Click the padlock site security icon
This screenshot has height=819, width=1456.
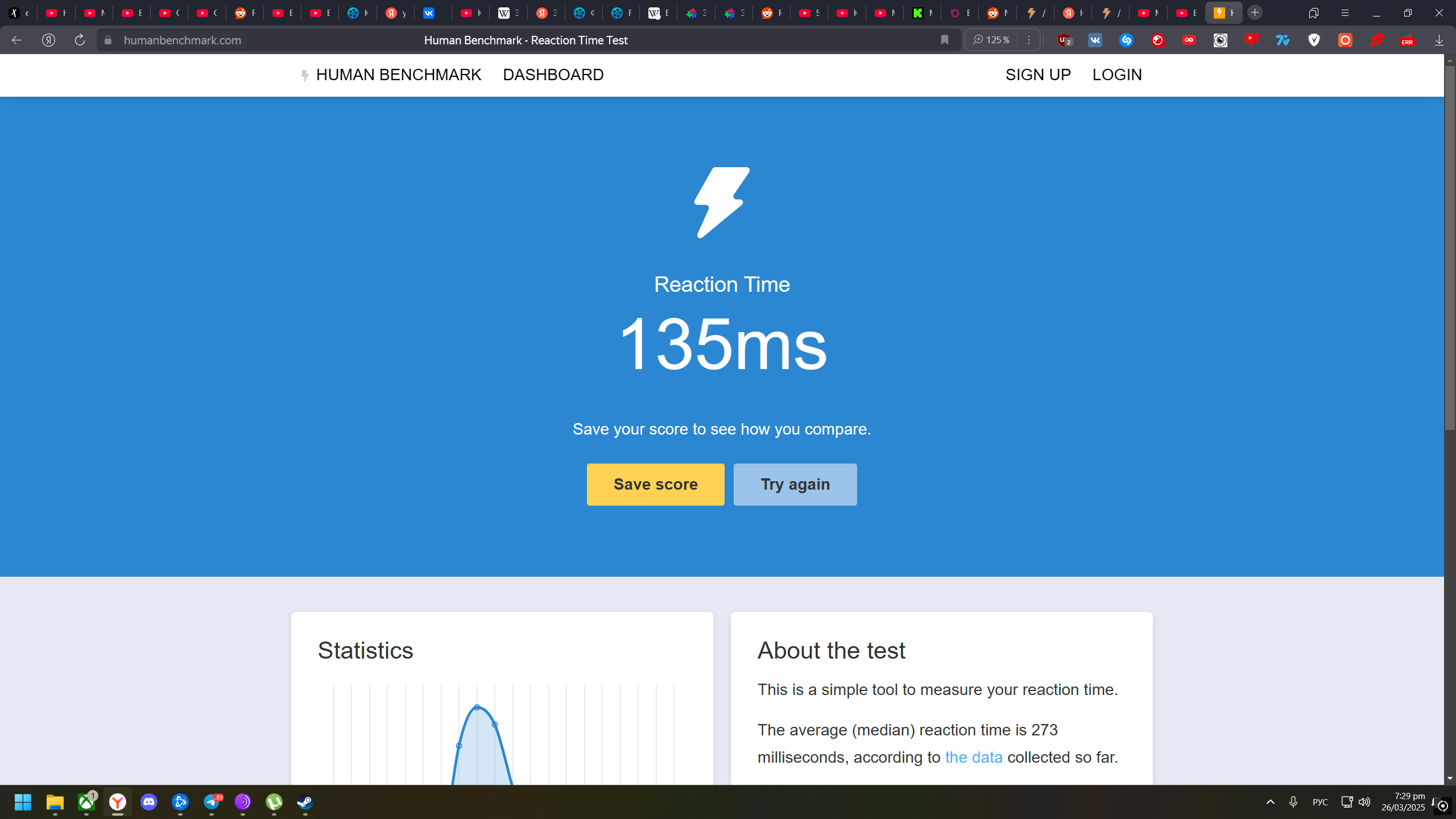(x=108, y=40)
